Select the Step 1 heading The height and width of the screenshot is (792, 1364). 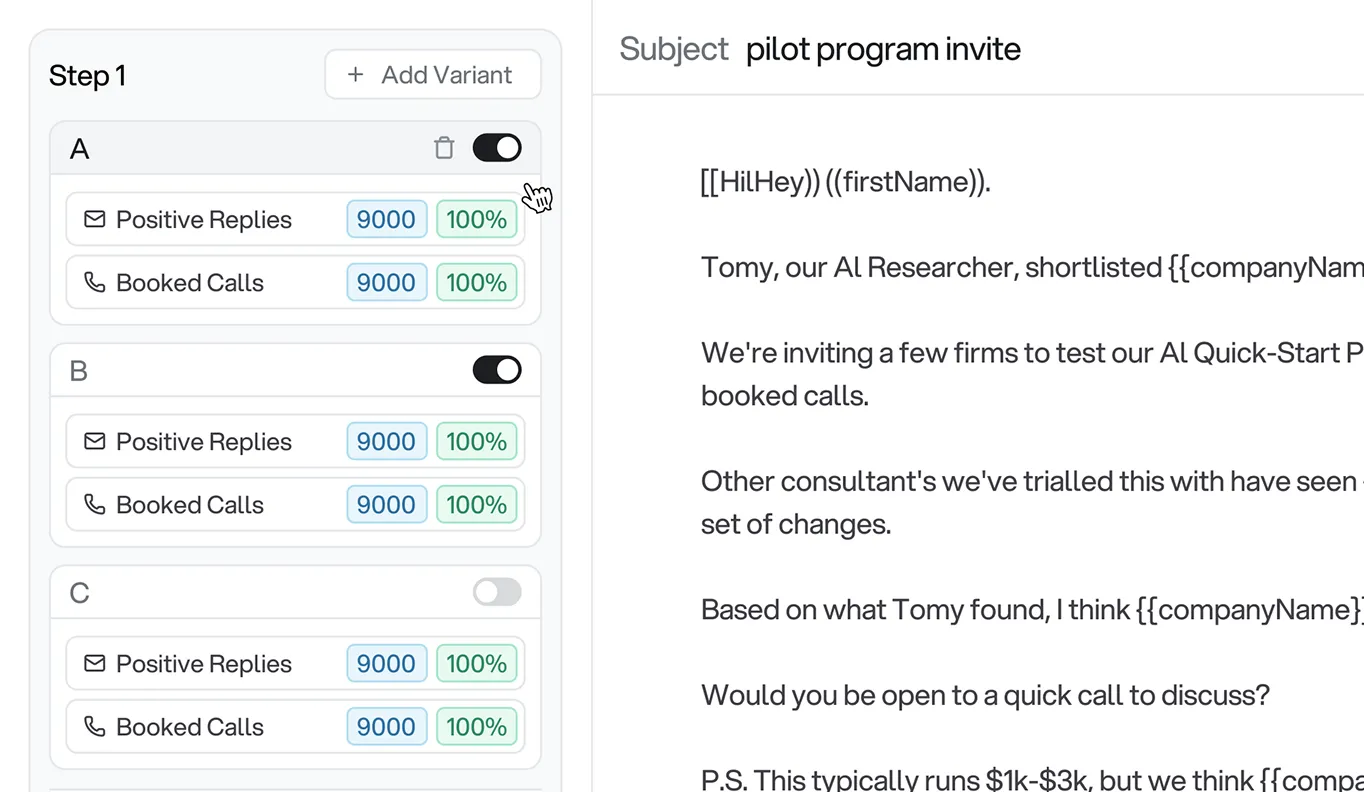[87, 75]
